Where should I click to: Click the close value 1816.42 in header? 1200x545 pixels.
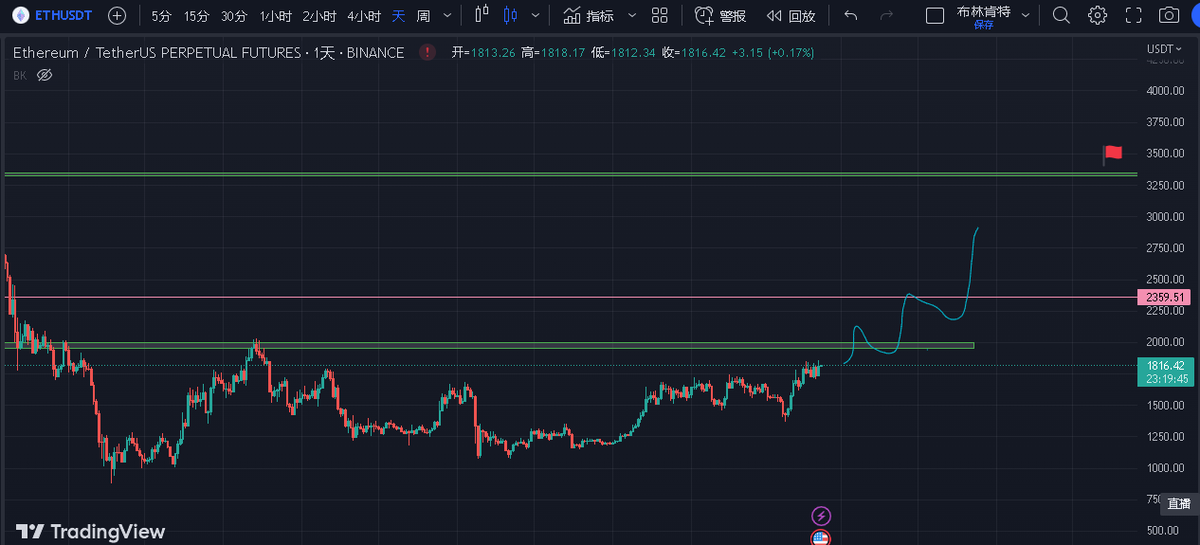point(704,52)
